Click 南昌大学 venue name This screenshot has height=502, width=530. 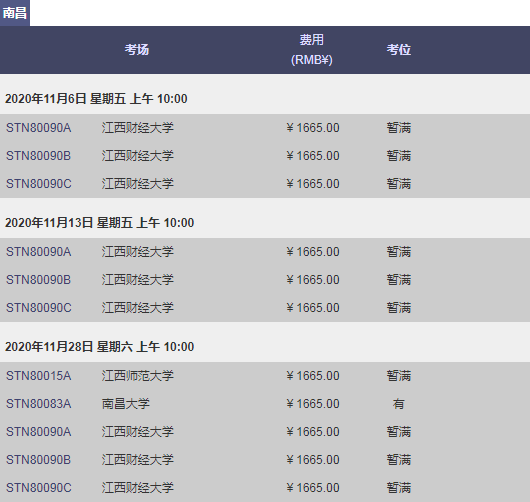(125, 404)
